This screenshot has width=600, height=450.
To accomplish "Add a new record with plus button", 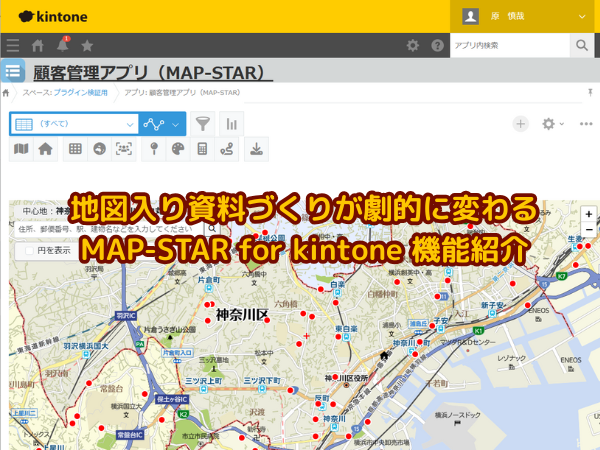I will click(520, 124).
